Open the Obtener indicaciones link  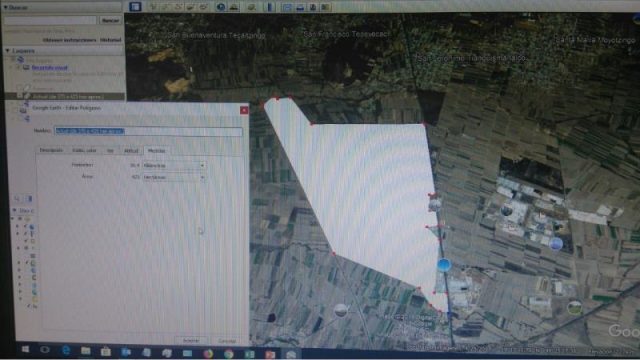[x=69, y=40]
